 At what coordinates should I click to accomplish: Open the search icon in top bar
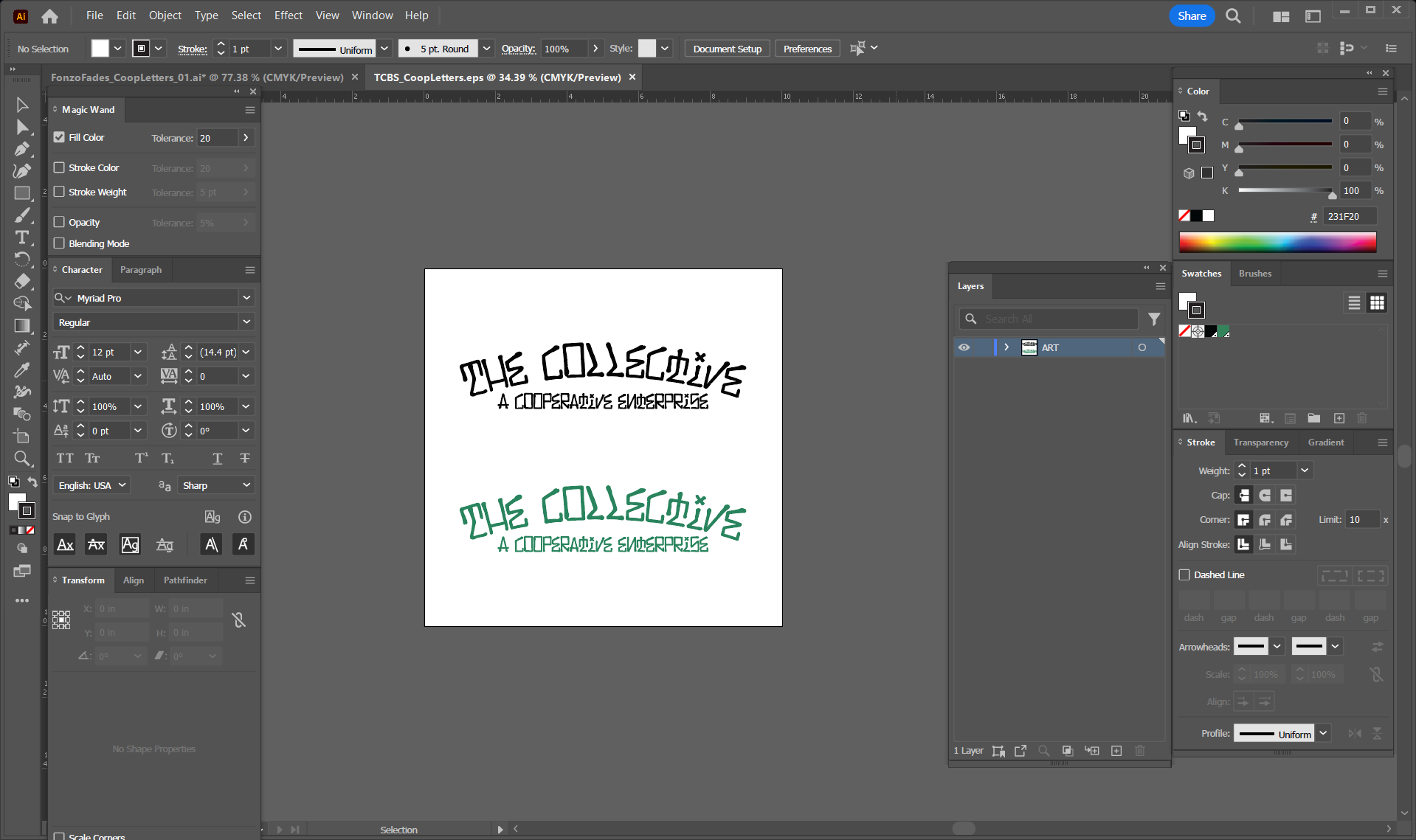1233,15
